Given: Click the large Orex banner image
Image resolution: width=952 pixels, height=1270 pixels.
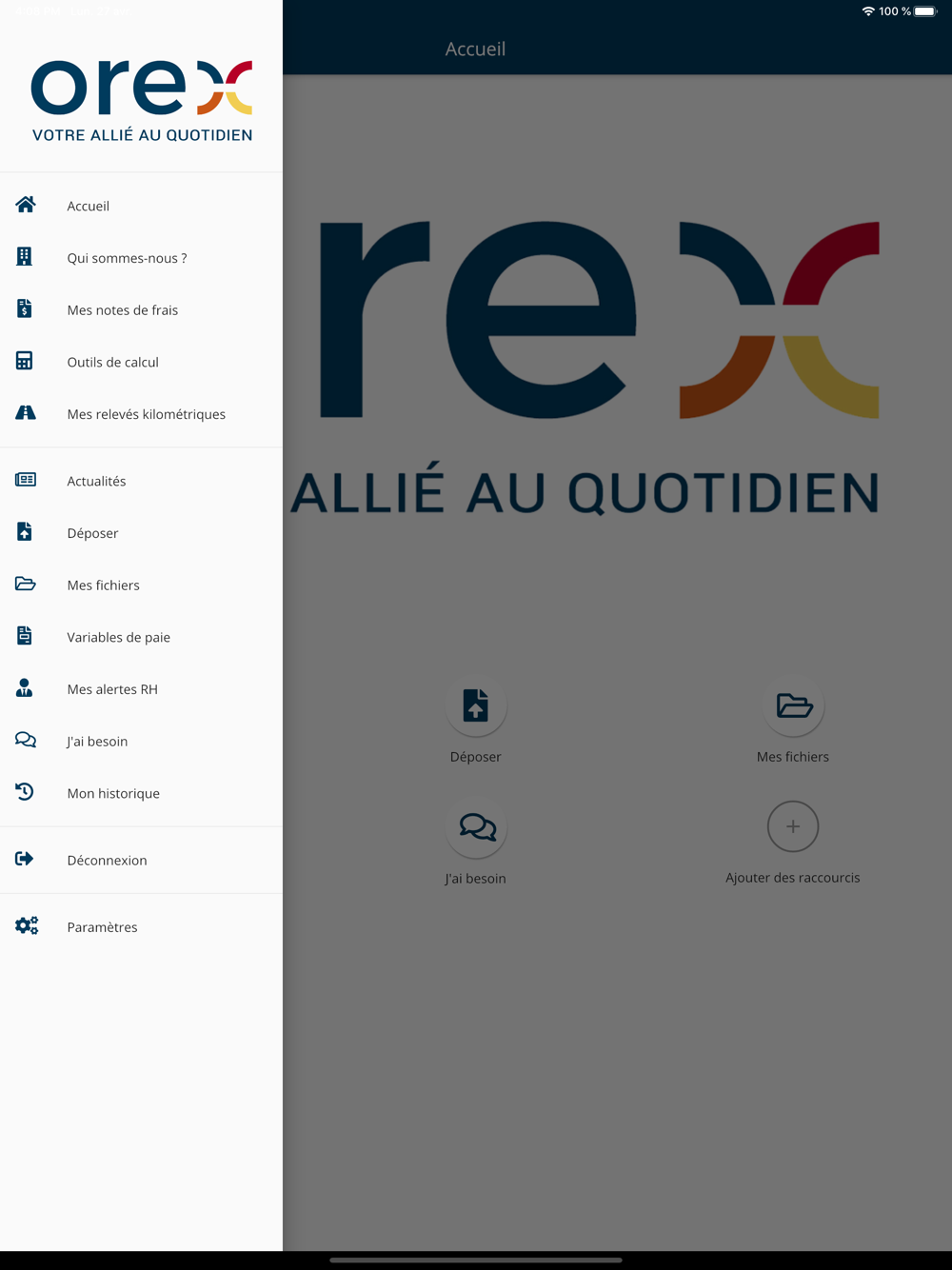Looking at the screenshot, I should pyautogui.click(x=585, y=367).
